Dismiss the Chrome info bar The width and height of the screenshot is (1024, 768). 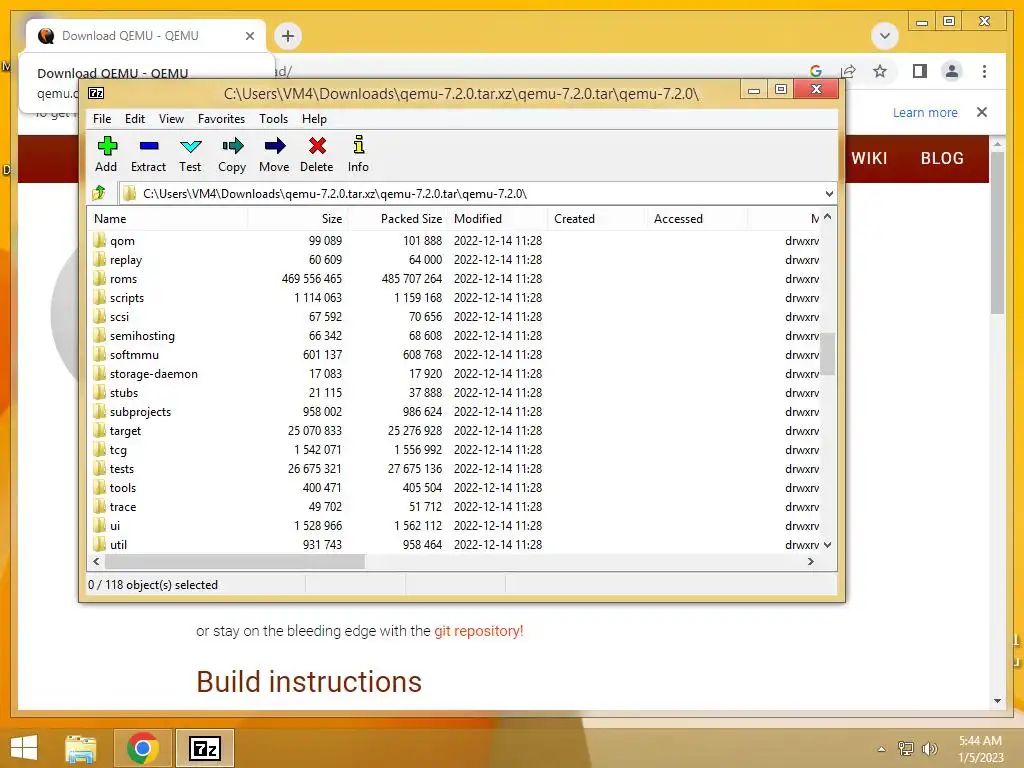pyautogui.click(x=982, y=112)
